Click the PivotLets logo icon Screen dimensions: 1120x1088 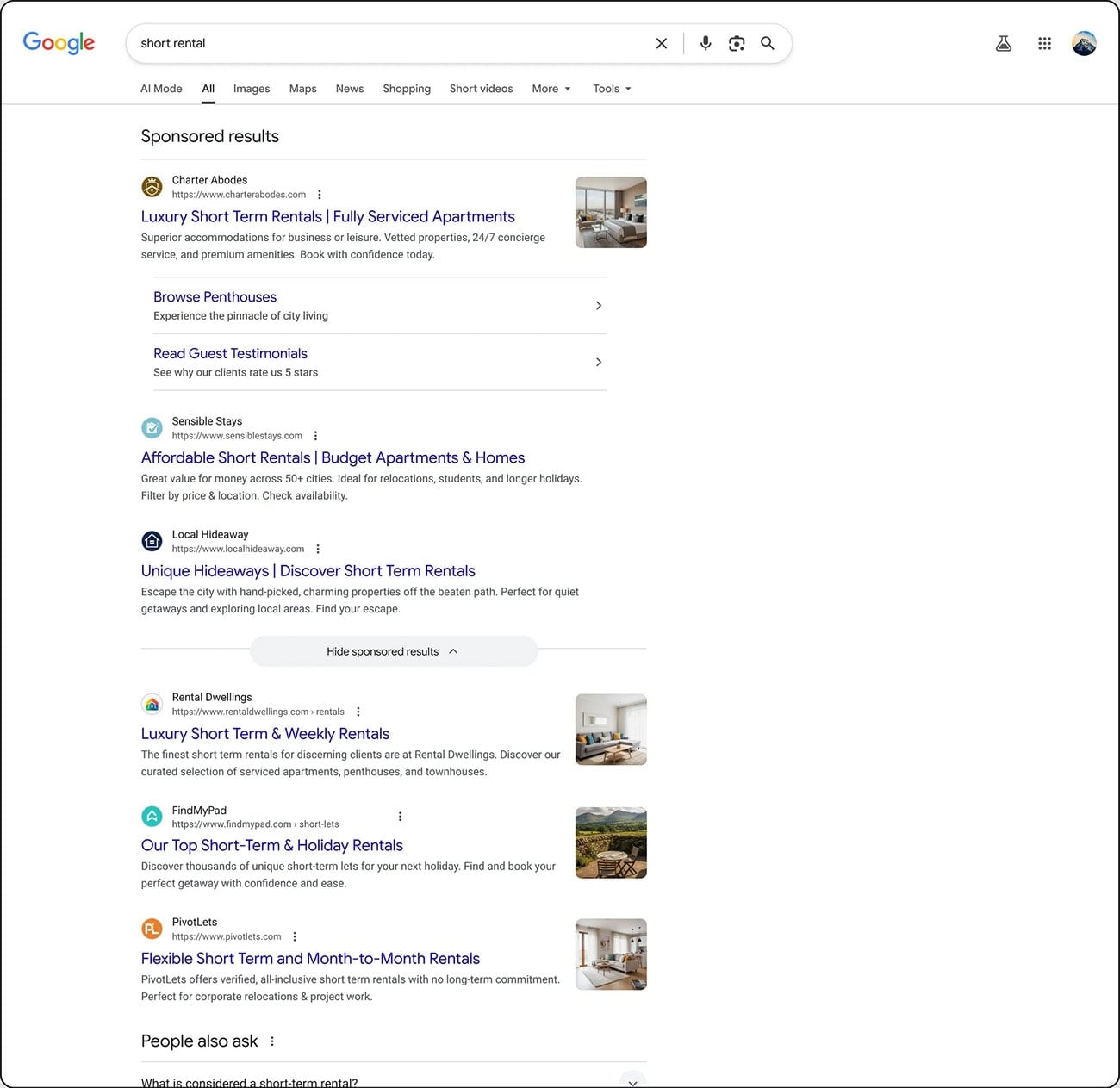click(x=152, y=929)
